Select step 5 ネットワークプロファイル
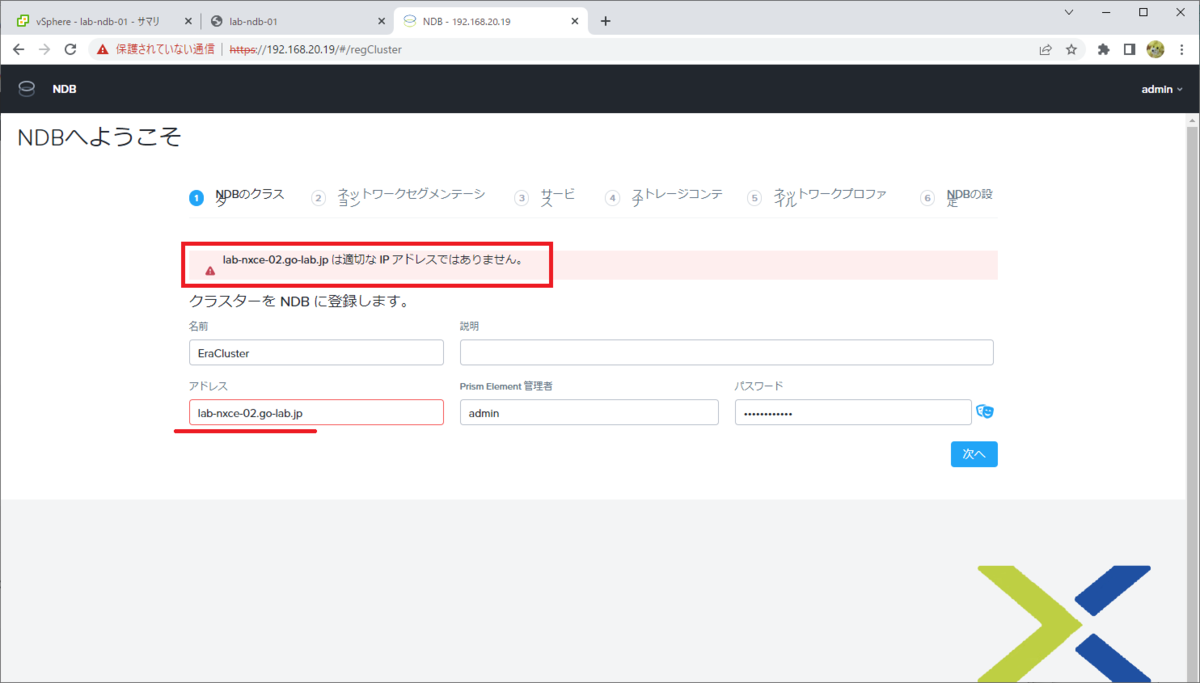This screenshot has height=683, width=1200. click(x=818, y=198)
